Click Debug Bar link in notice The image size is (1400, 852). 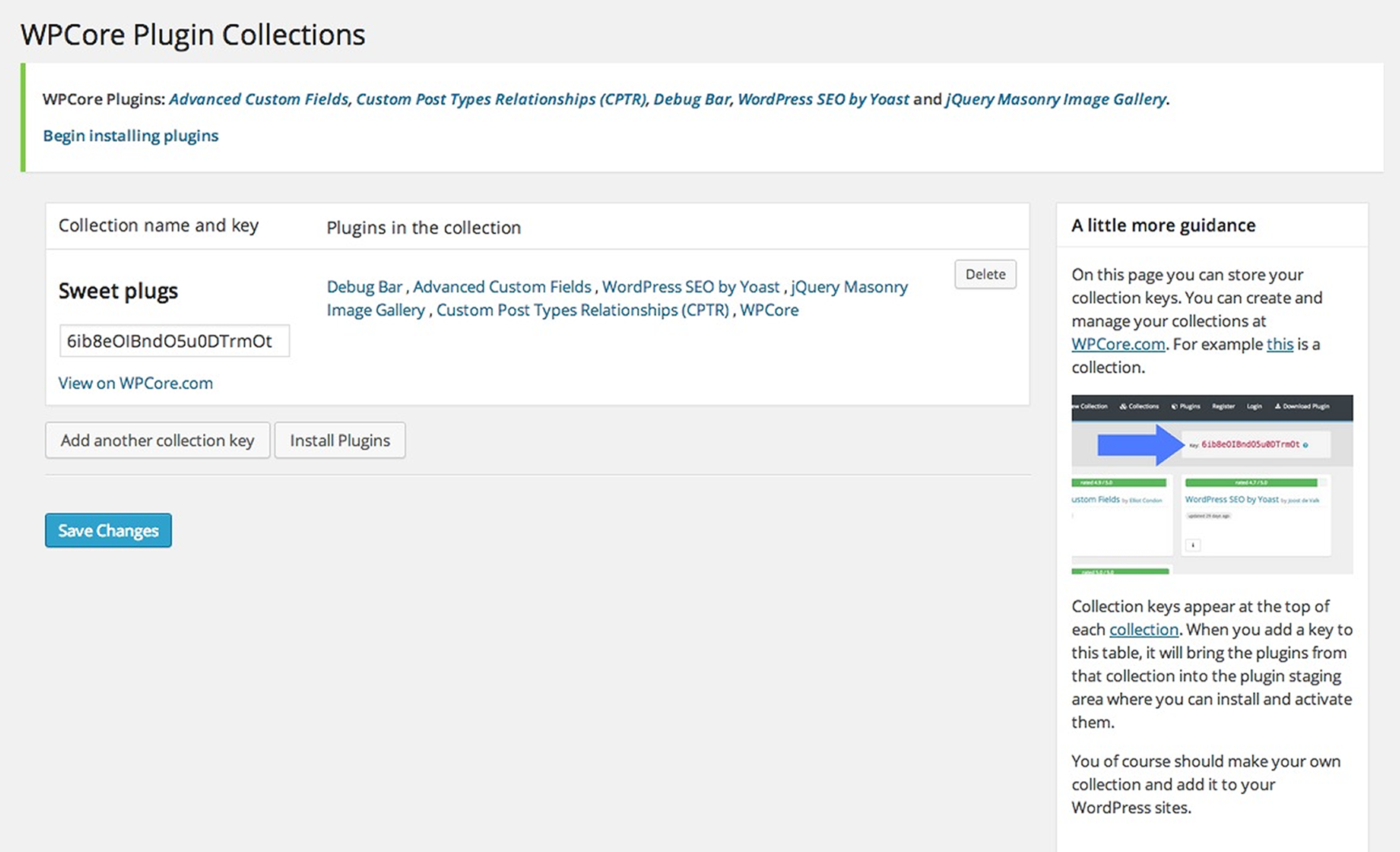[691, 99]
